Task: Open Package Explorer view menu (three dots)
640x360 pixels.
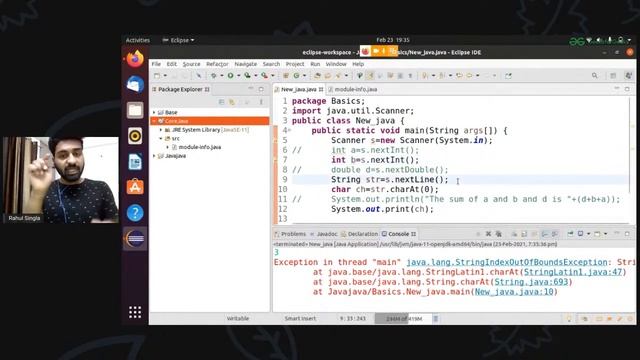Action: click(x=261, y=102)
